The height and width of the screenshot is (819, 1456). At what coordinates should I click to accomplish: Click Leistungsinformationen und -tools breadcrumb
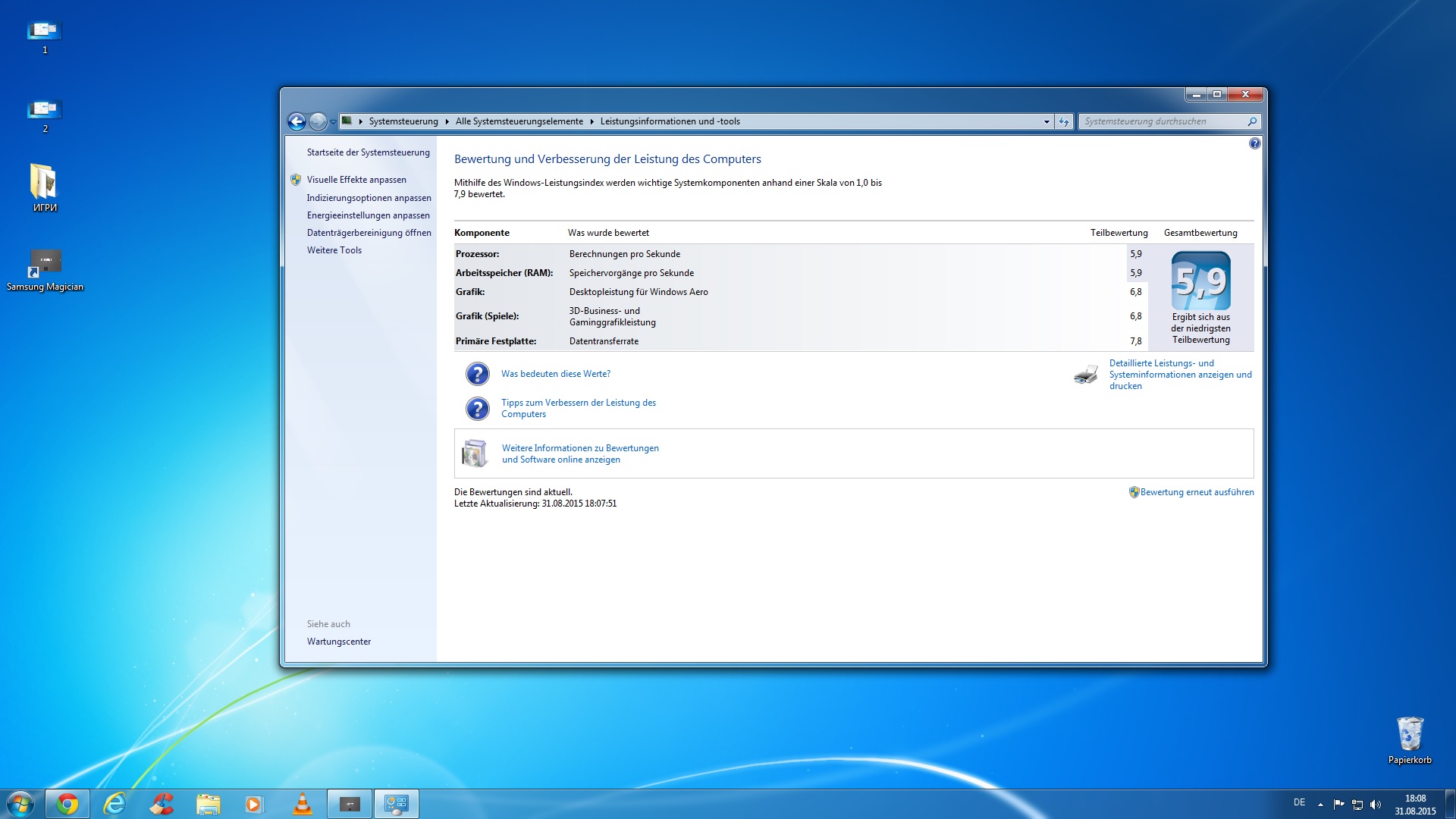(x=670, y=121)
